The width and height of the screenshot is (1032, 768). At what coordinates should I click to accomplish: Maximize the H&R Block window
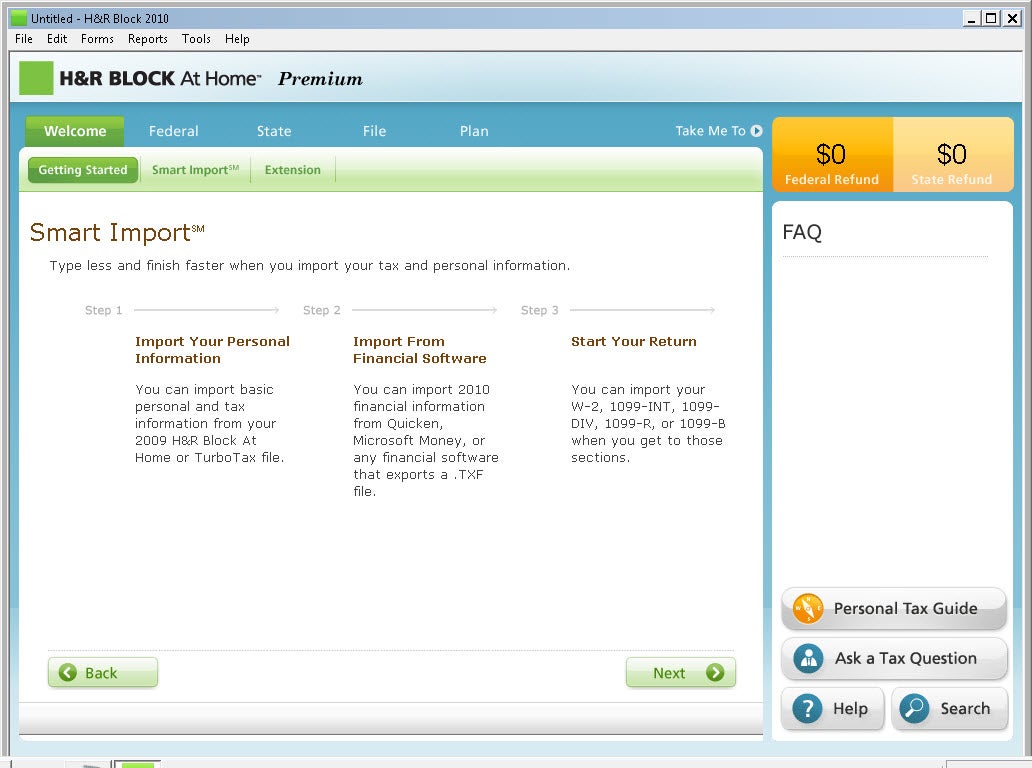click(991, 18)
